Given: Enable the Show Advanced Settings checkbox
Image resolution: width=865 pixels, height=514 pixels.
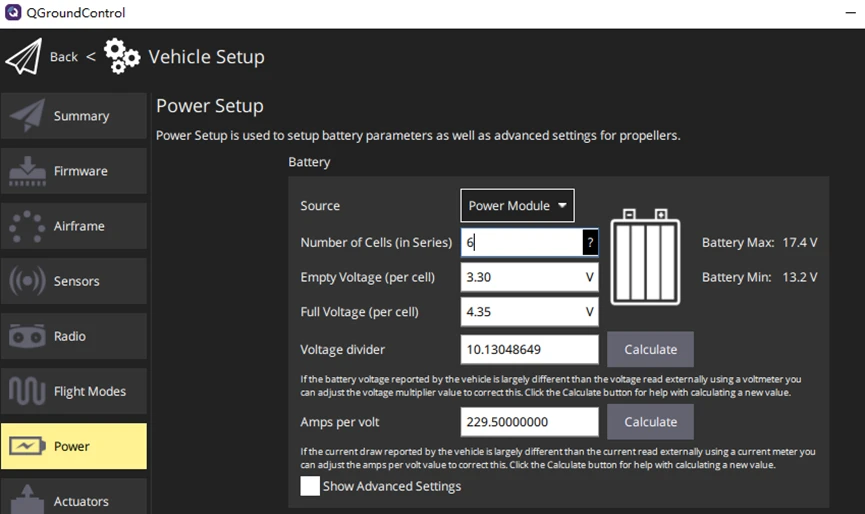Looking at the screenshot, I should tap(310, 486).
